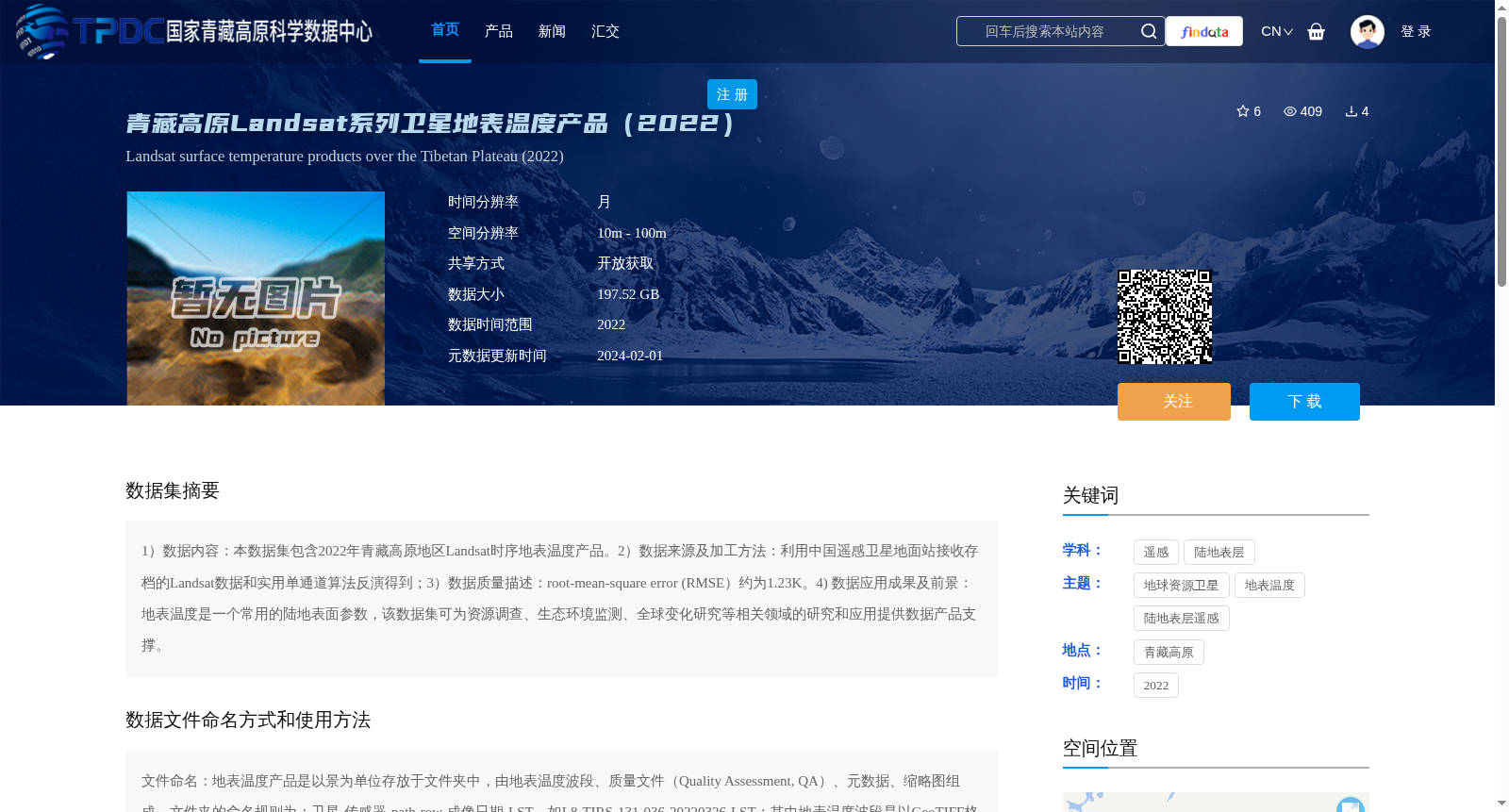Click the 数据文件命名方式和使用方法 heading
Viewport: 1509px width, 812px height.
pyautogui.click(x=248, y=720)
